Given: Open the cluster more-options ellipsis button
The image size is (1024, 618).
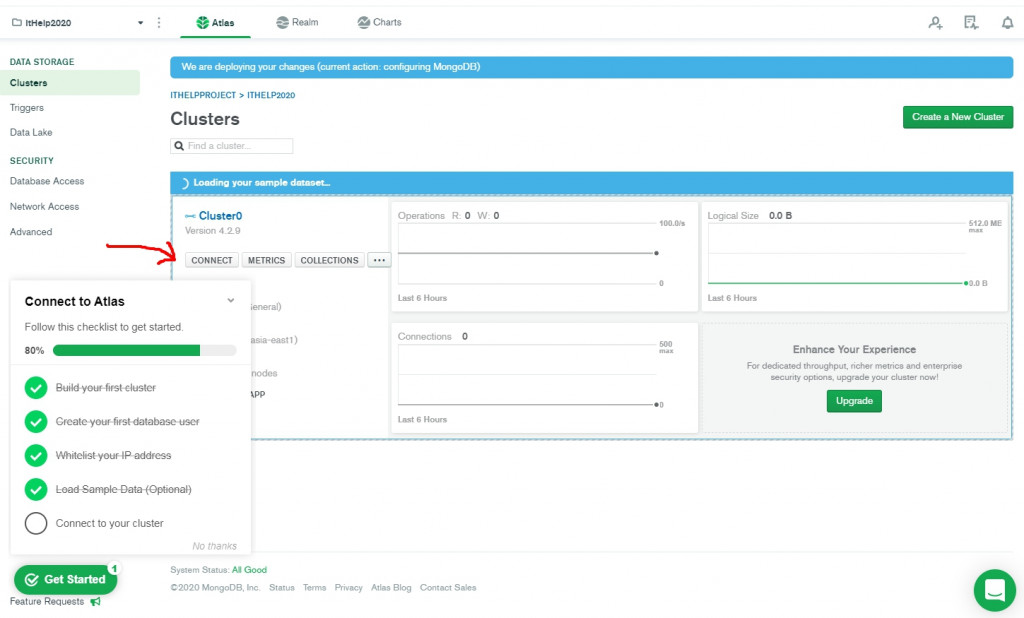Looking at the screenshot, I should point(379,260).
